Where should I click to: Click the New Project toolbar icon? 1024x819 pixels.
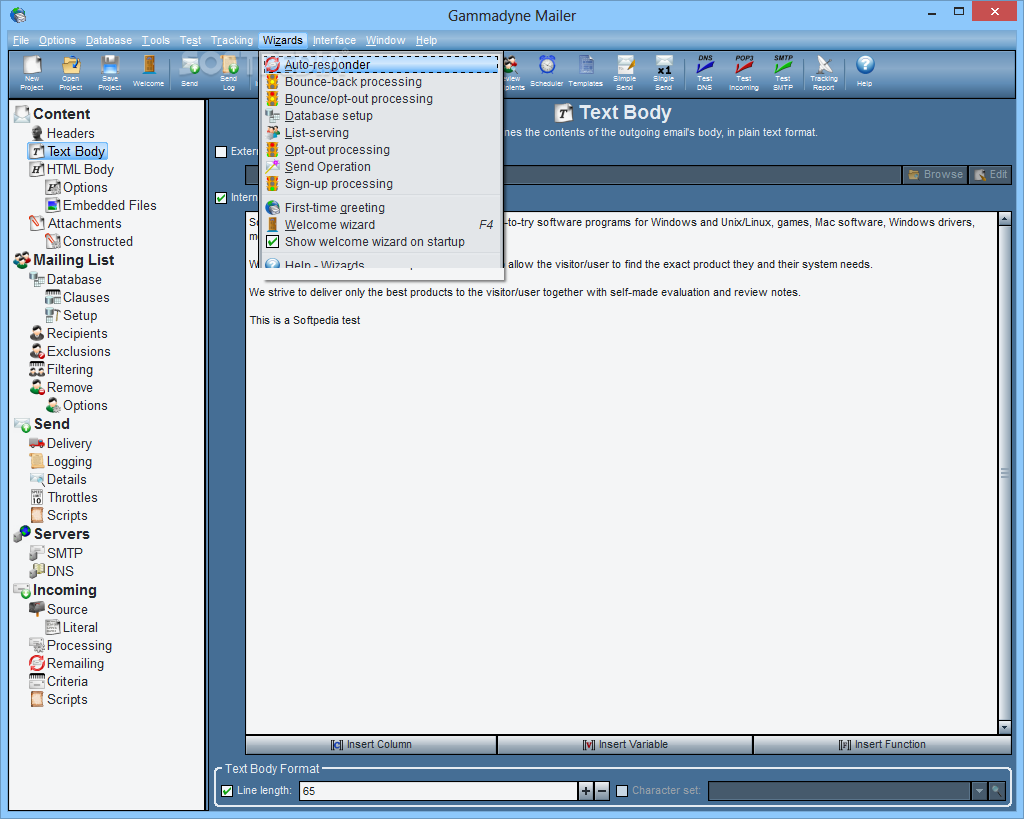point(32,72)
